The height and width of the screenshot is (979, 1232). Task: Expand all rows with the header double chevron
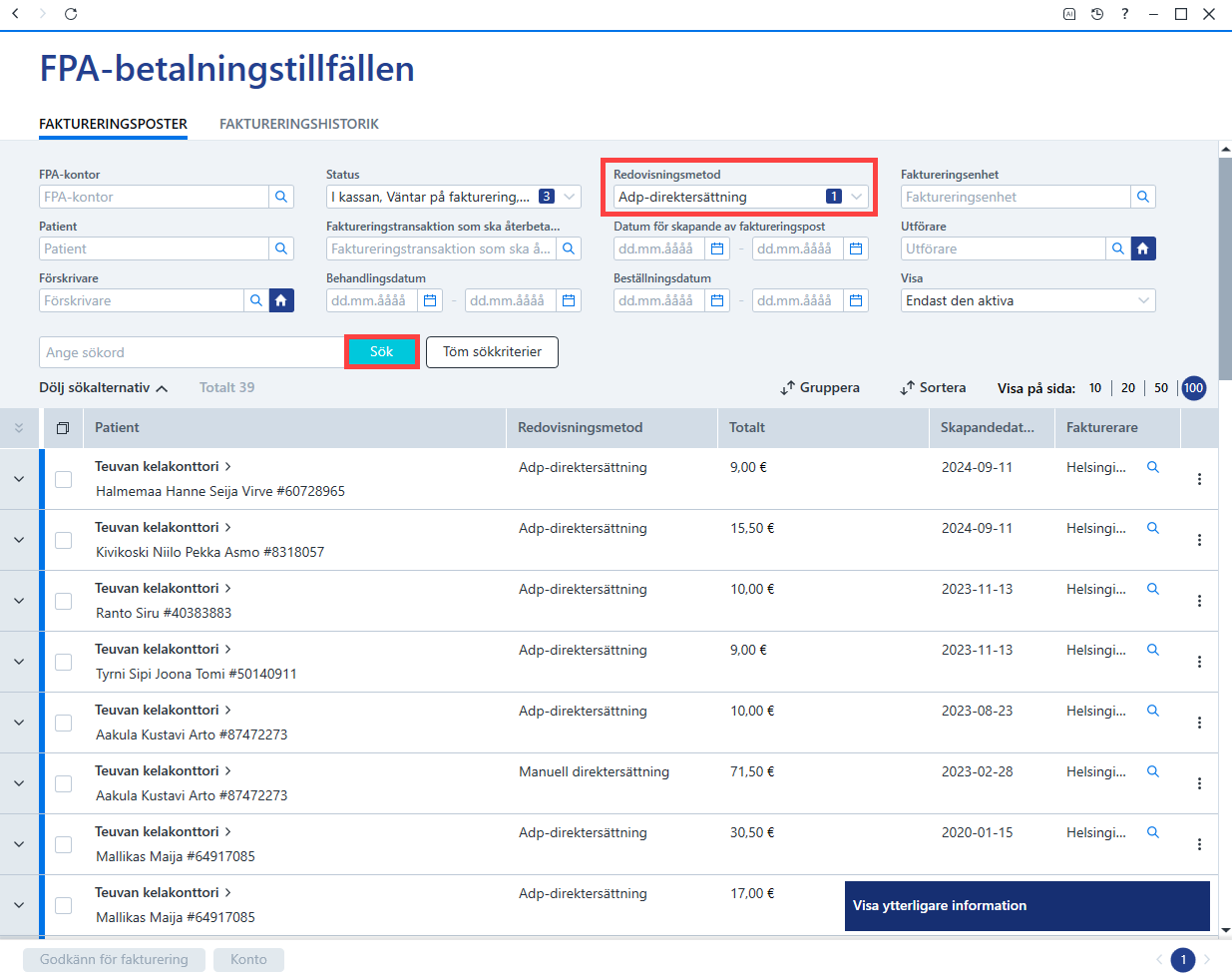click(x=19, y=428)
